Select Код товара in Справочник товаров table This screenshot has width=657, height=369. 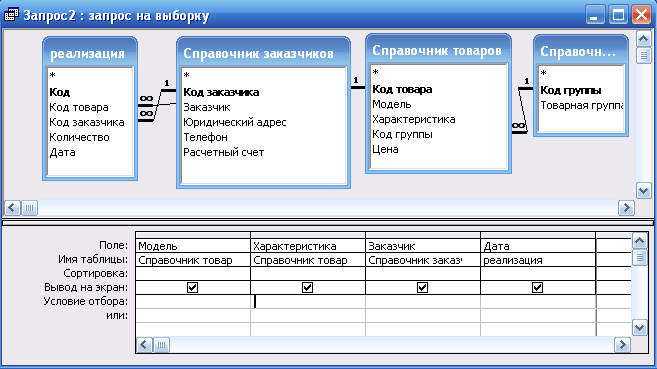point(402,89)
